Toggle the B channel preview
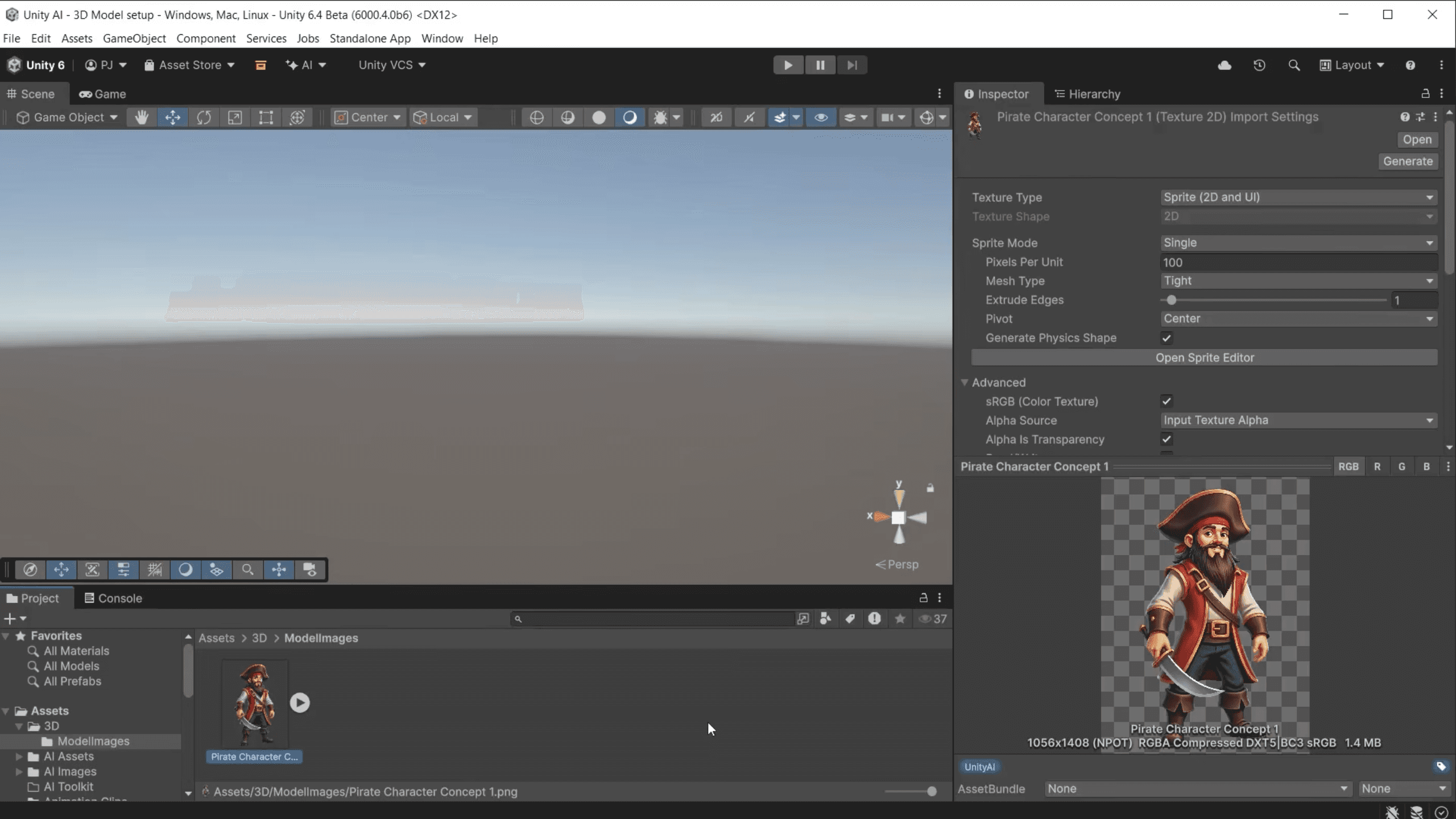 (1426, 467)
